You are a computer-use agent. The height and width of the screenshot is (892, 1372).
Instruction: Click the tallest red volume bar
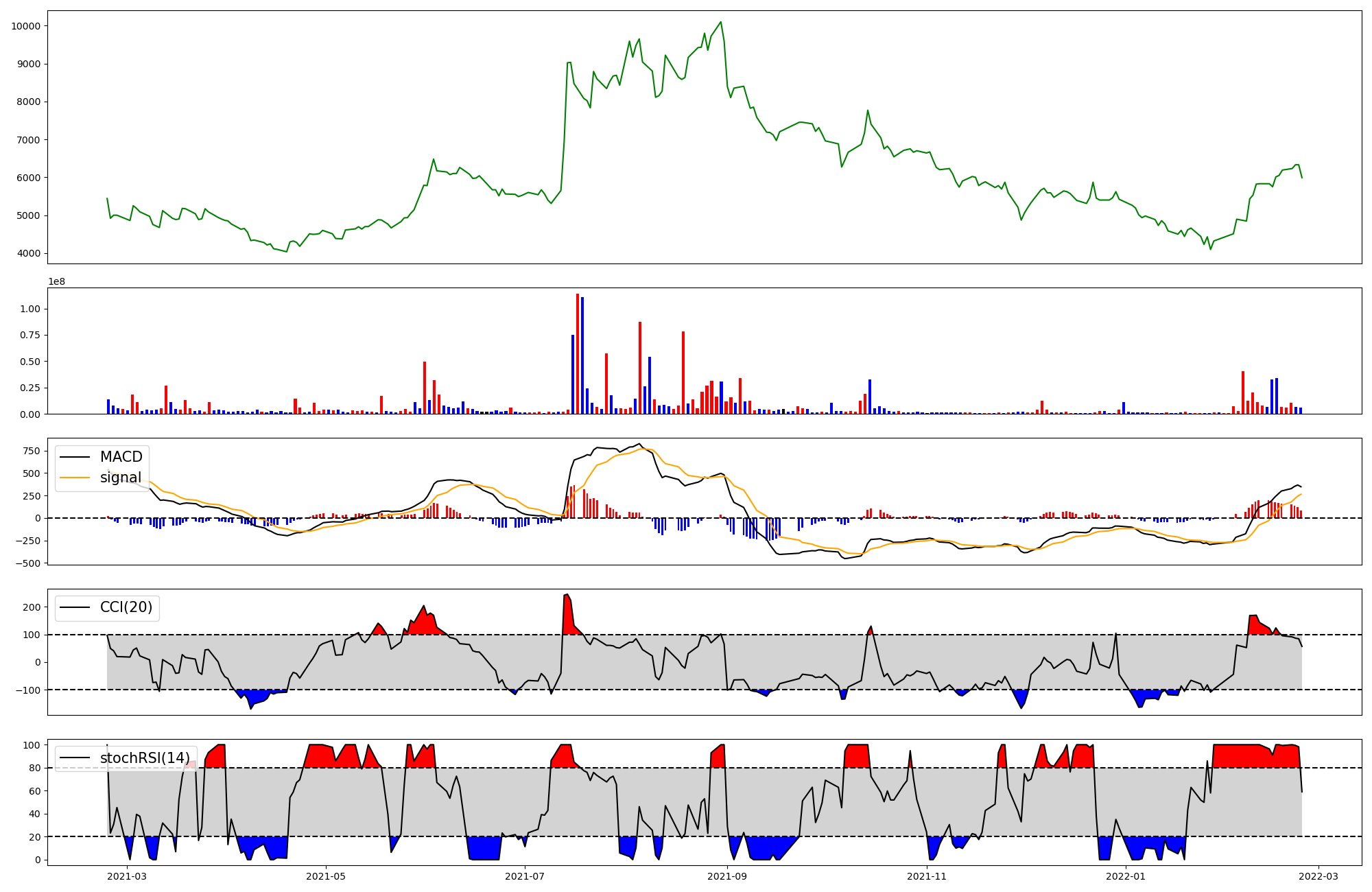578,353
